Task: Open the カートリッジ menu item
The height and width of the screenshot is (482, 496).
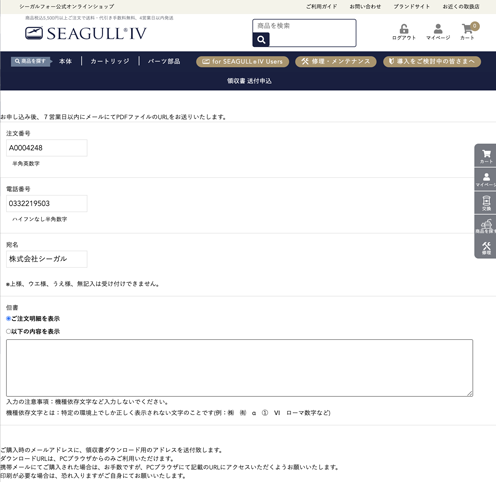Action: tap(110, 61)
